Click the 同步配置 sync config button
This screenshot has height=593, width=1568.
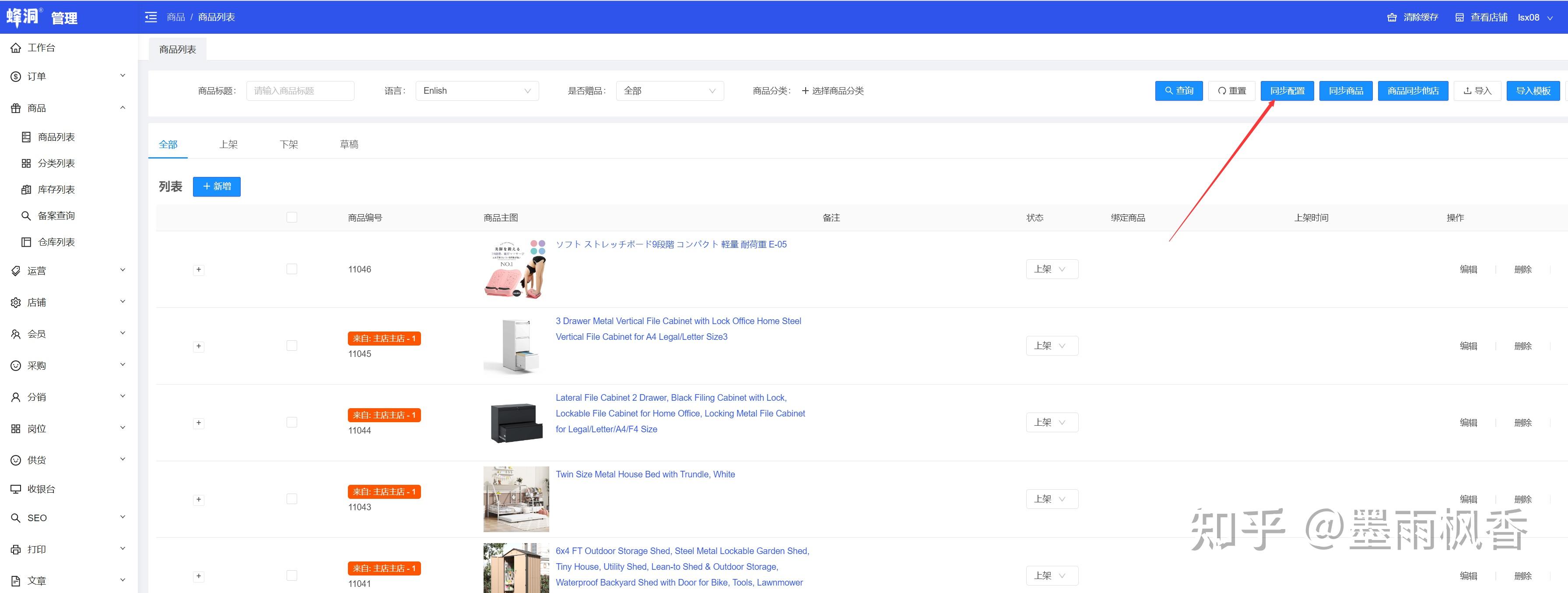(1287, 90)
